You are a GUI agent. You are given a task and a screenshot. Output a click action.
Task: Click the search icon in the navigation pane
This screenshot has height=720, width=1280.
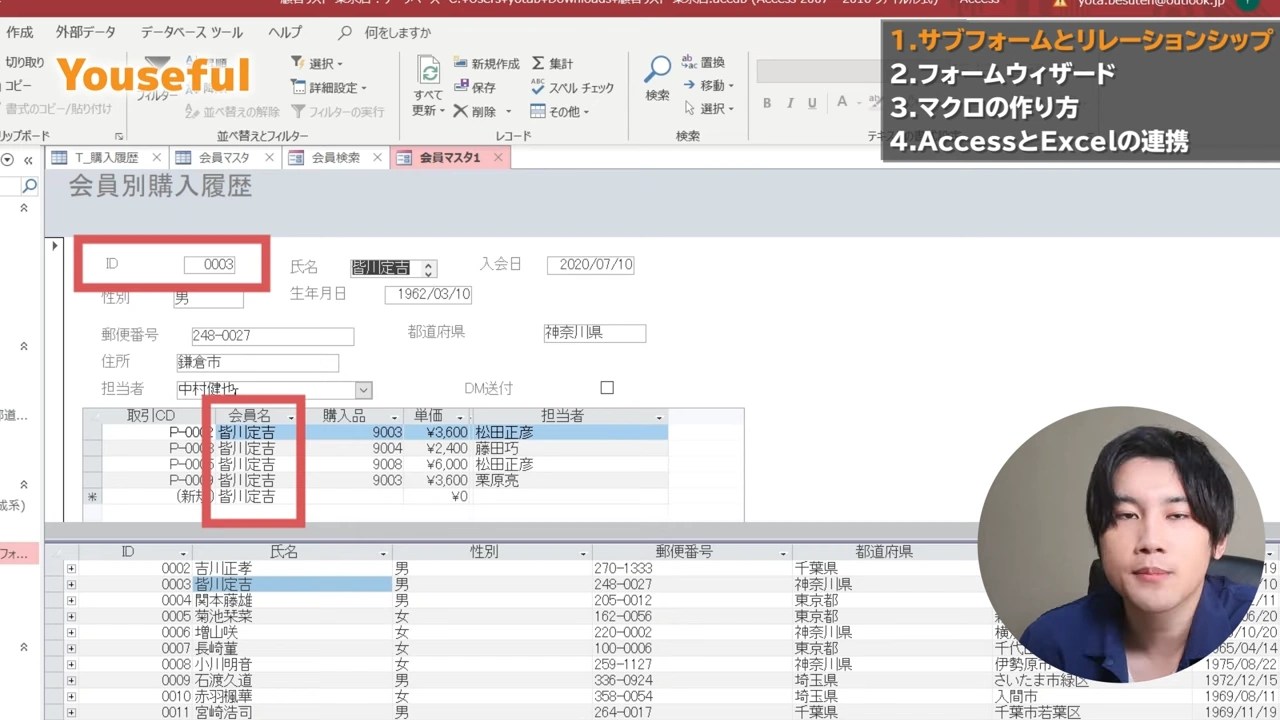point(29,185)
